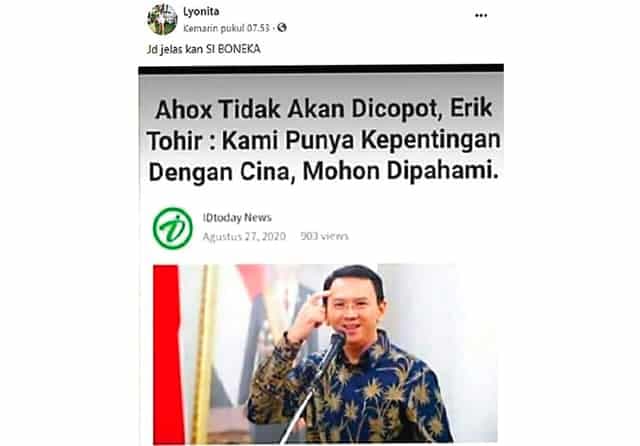
Task: Click the Kemarin pukul 07.53 timestamp
Action: [227, 28]
